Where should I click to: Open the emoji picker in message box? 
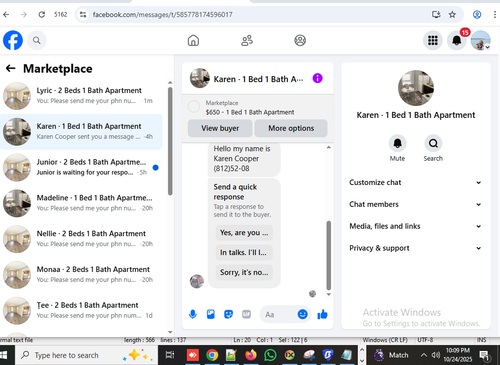(302, 314)
